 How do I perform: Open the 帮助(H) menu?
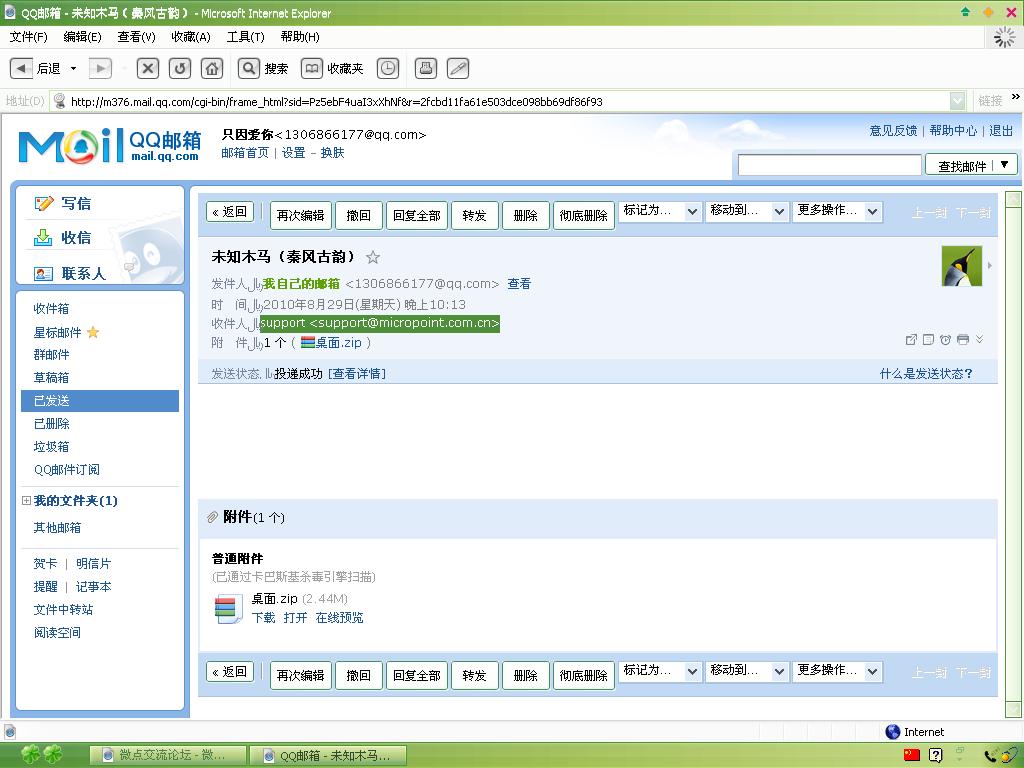pos(300,37)
